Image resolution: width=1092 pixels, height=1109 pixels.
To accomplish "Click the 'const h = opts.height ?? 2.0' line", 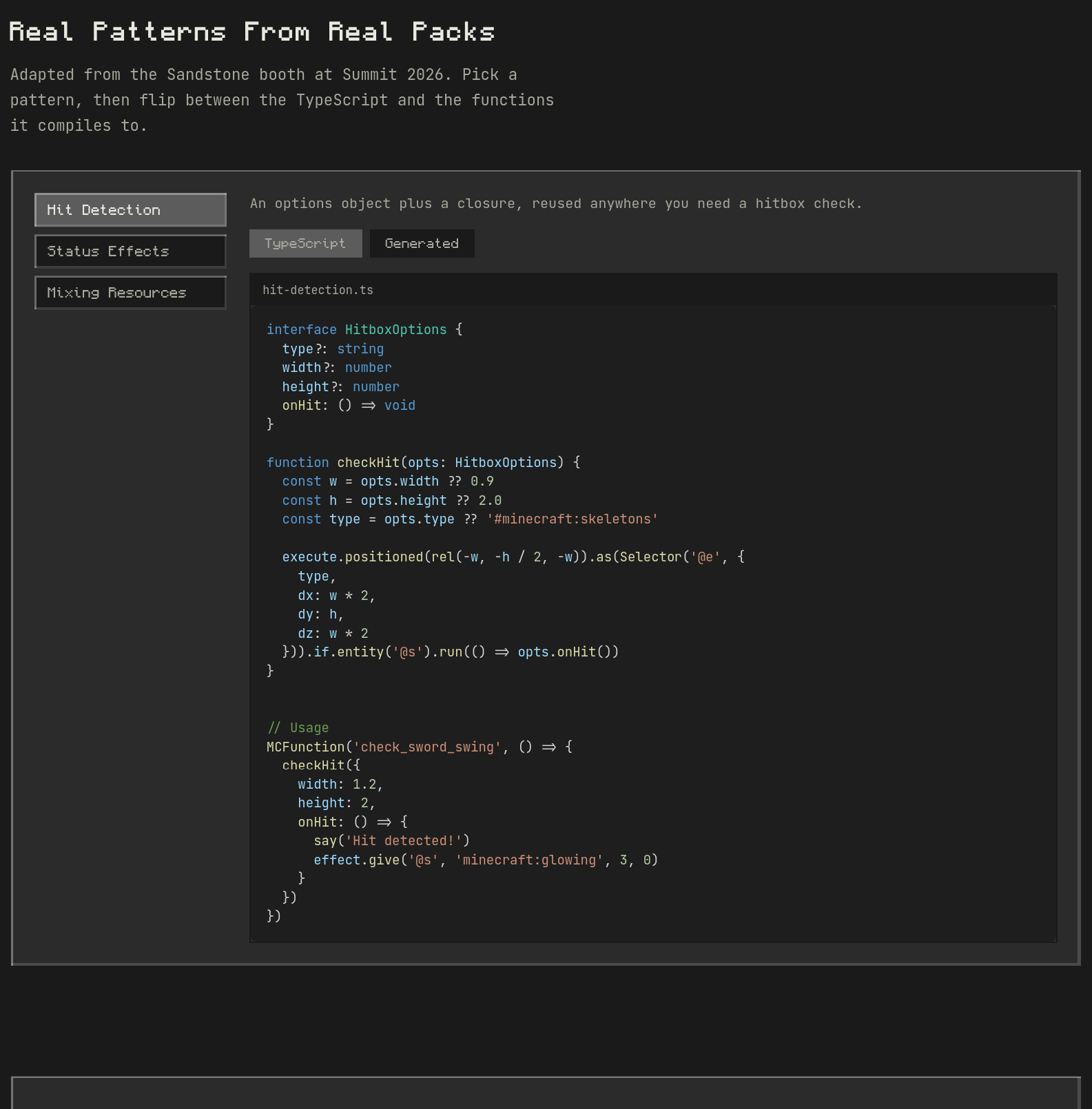I will (392, 501).
